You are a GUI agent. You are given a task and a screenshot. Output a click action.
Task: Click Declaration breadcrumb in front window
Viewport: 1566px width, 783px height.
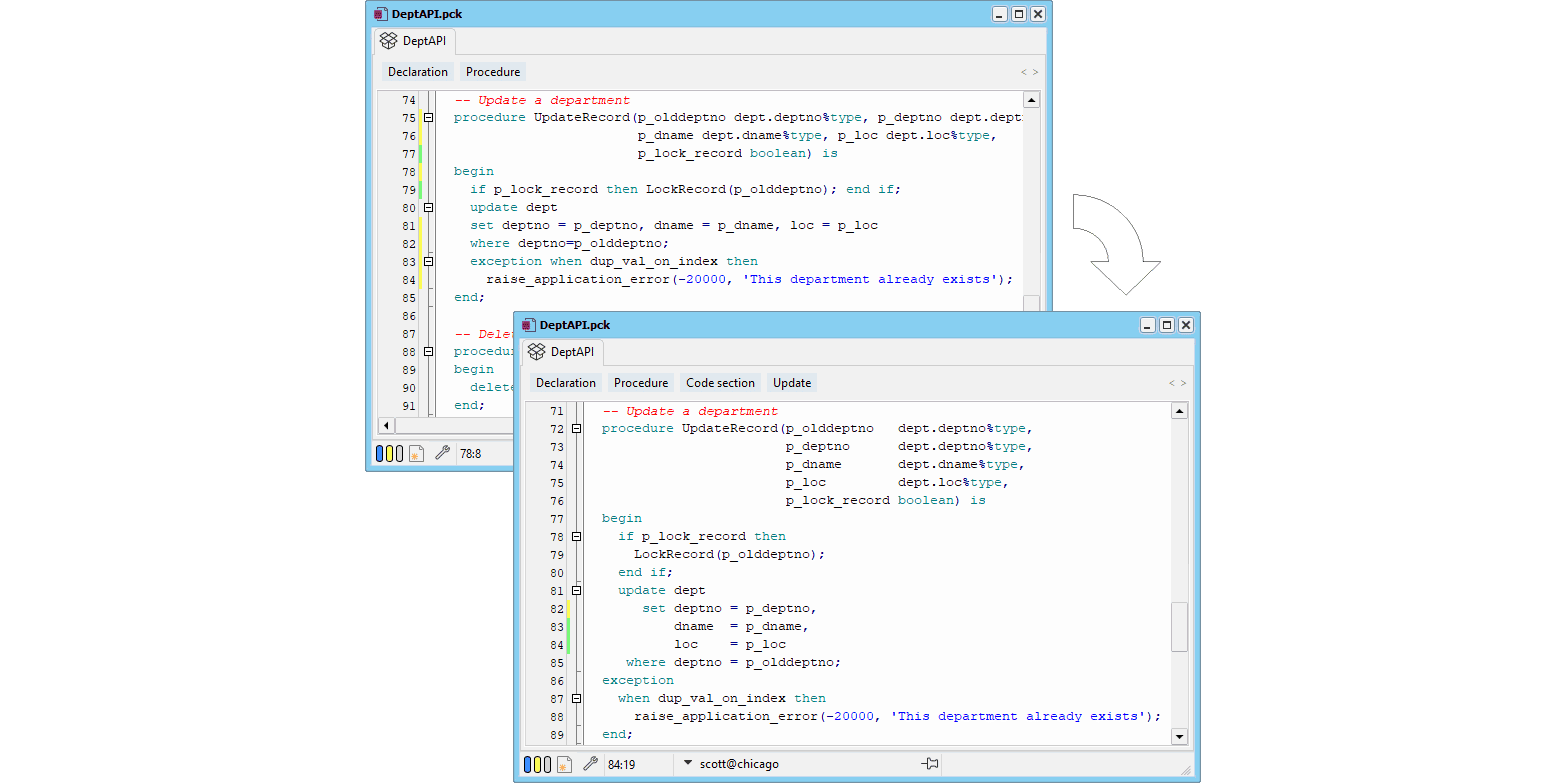(566, 383)
